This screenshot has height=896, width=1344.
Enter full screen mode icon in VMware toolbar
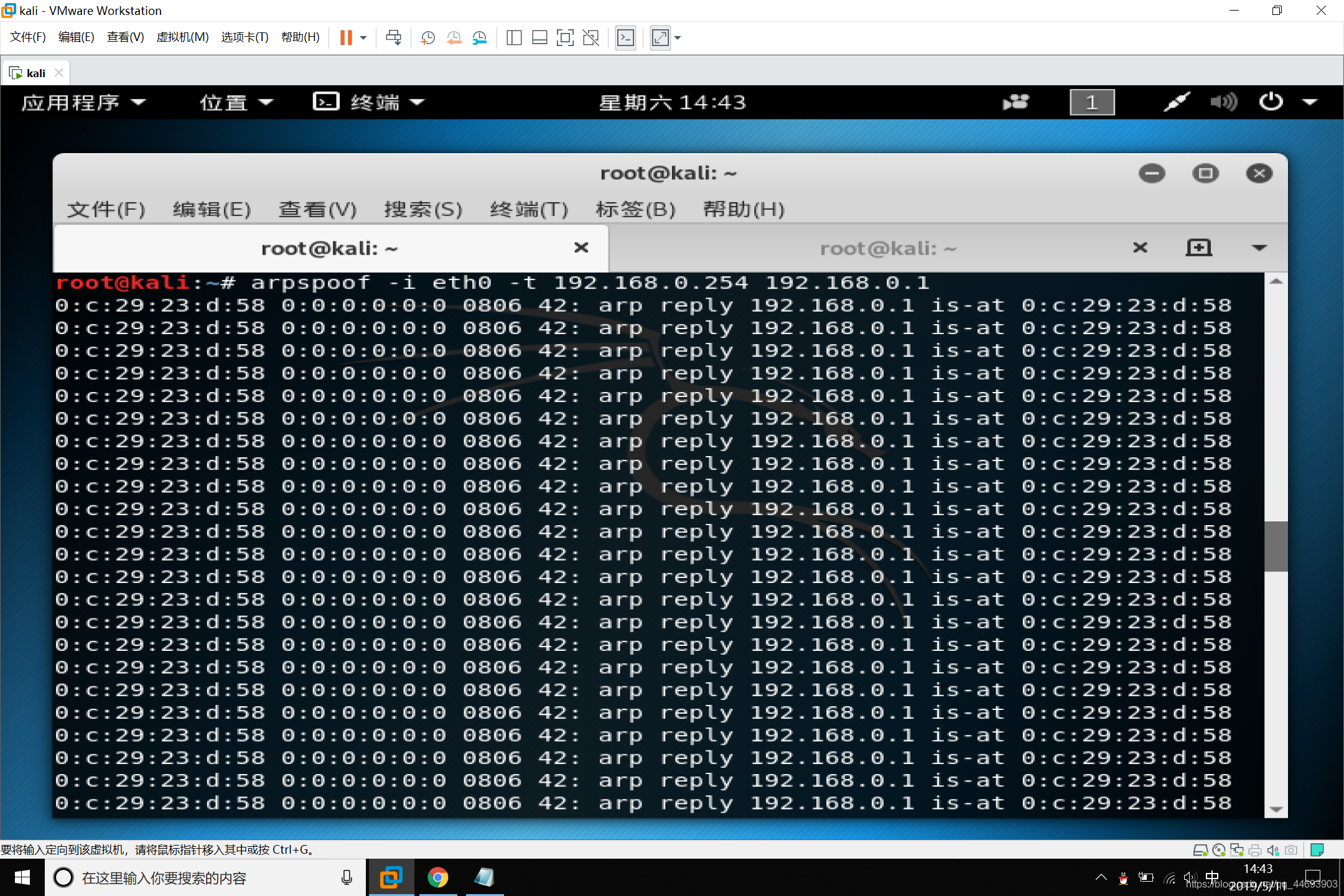point(565,38)
